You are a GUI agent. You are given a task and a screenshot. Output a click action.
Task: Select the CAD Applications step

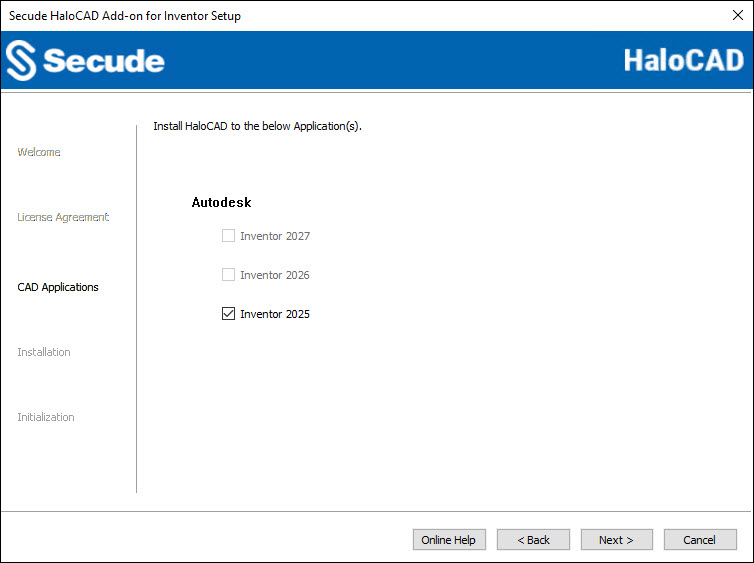tap(58, 287)
